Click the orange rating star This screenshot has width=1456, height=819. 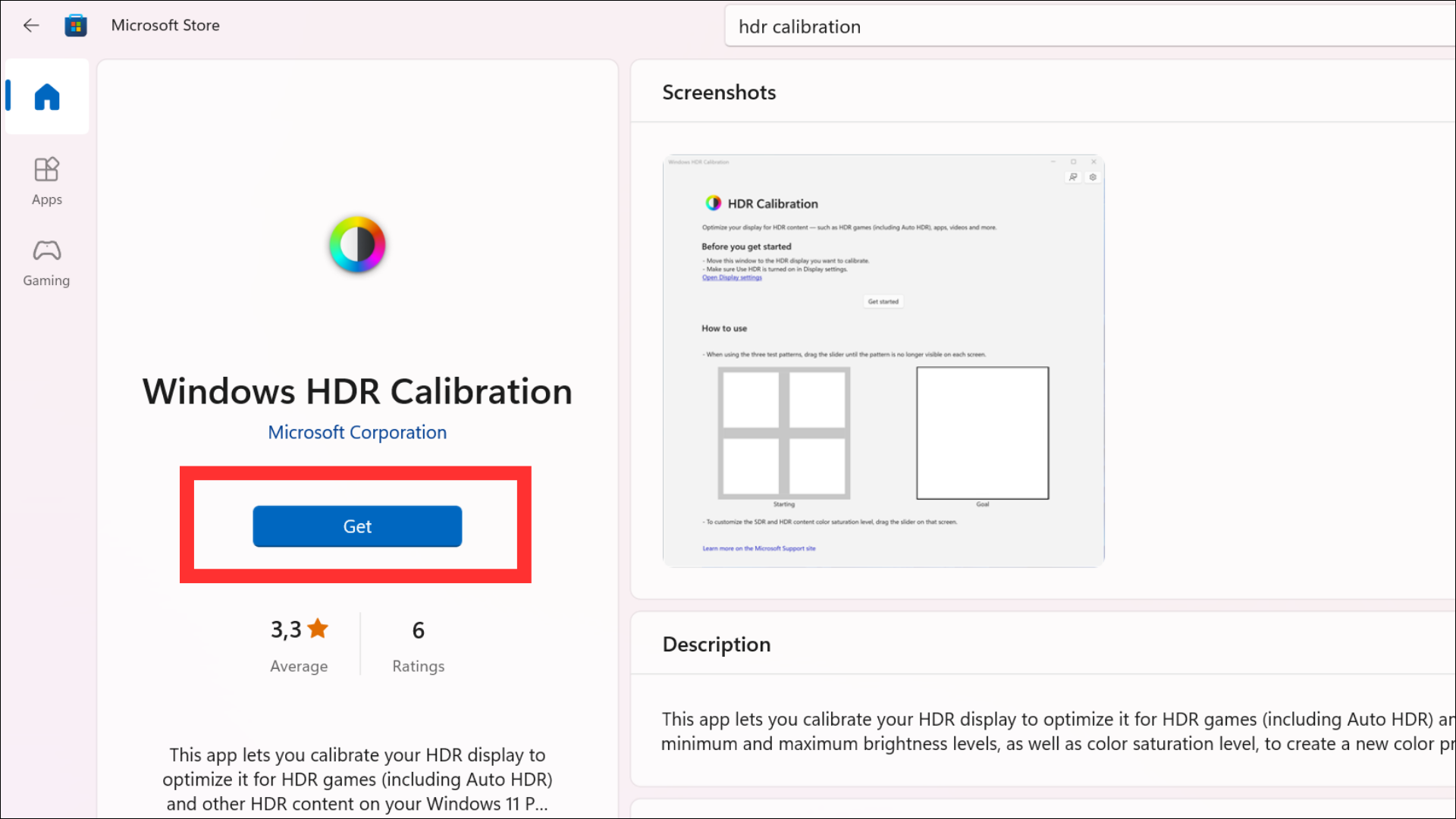pyautogui.click(x=318, y=628)
